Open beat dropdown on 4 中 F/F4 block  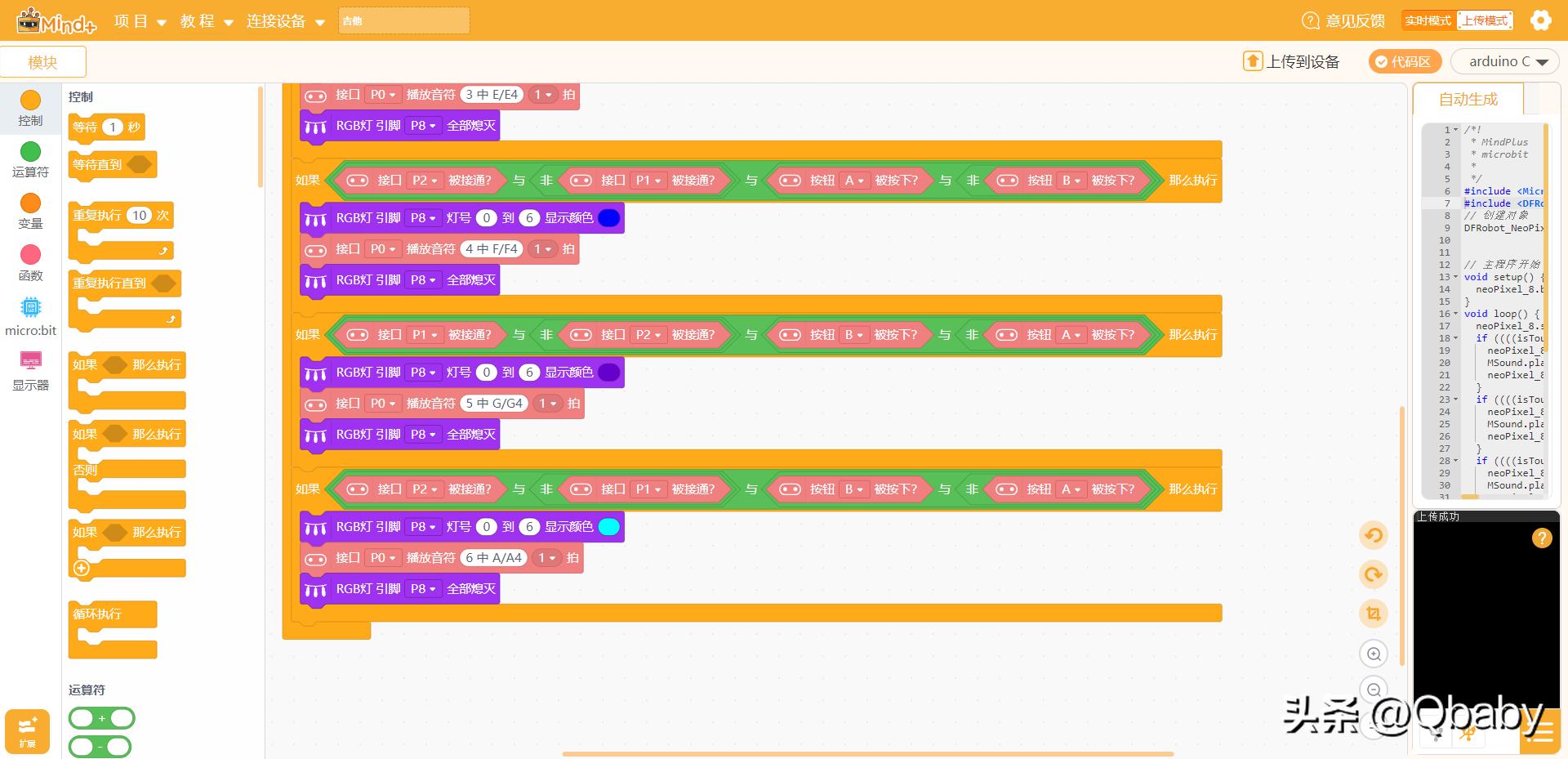point(543,249)
